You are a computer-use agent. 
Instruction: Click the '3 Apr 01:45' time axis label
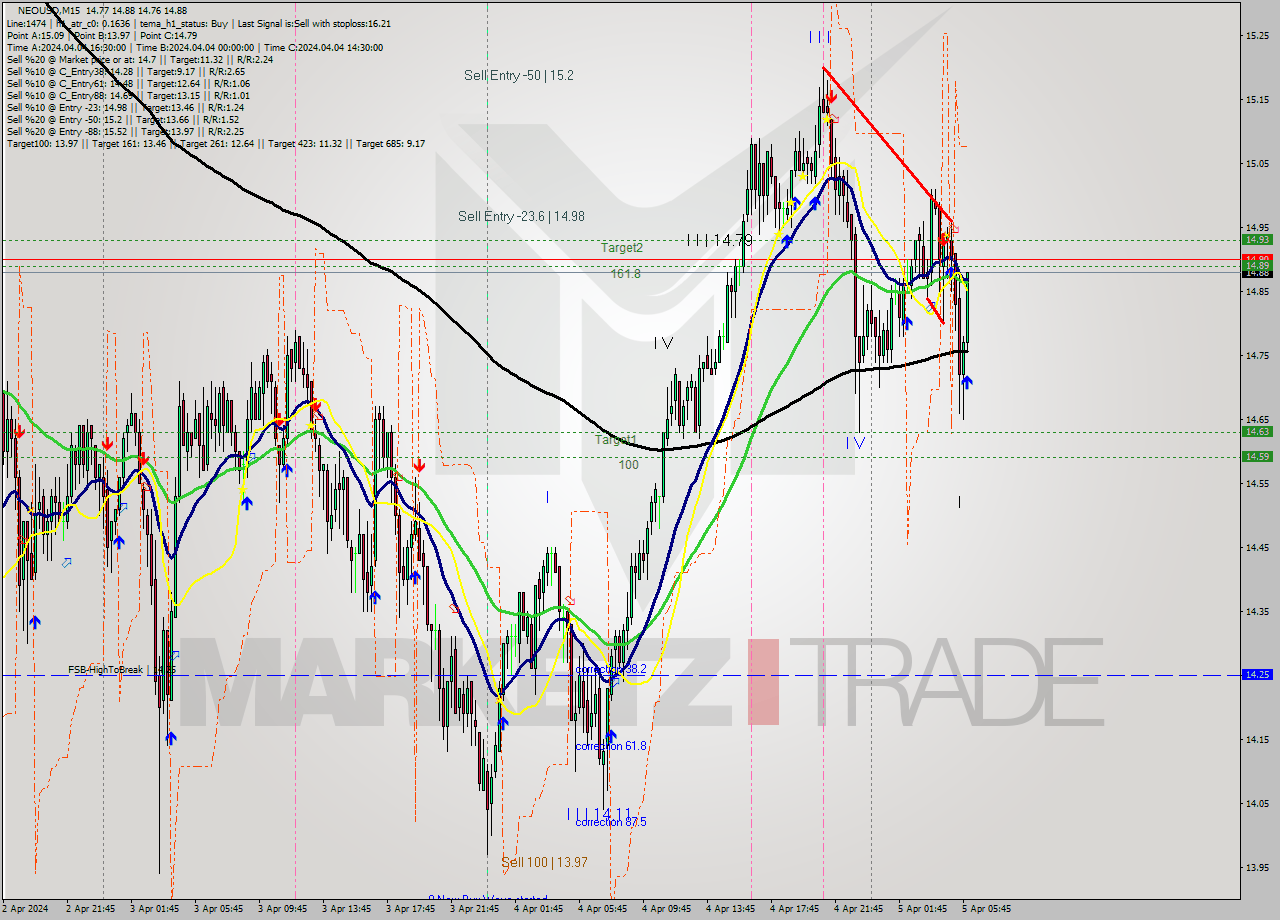click(153, 909)
